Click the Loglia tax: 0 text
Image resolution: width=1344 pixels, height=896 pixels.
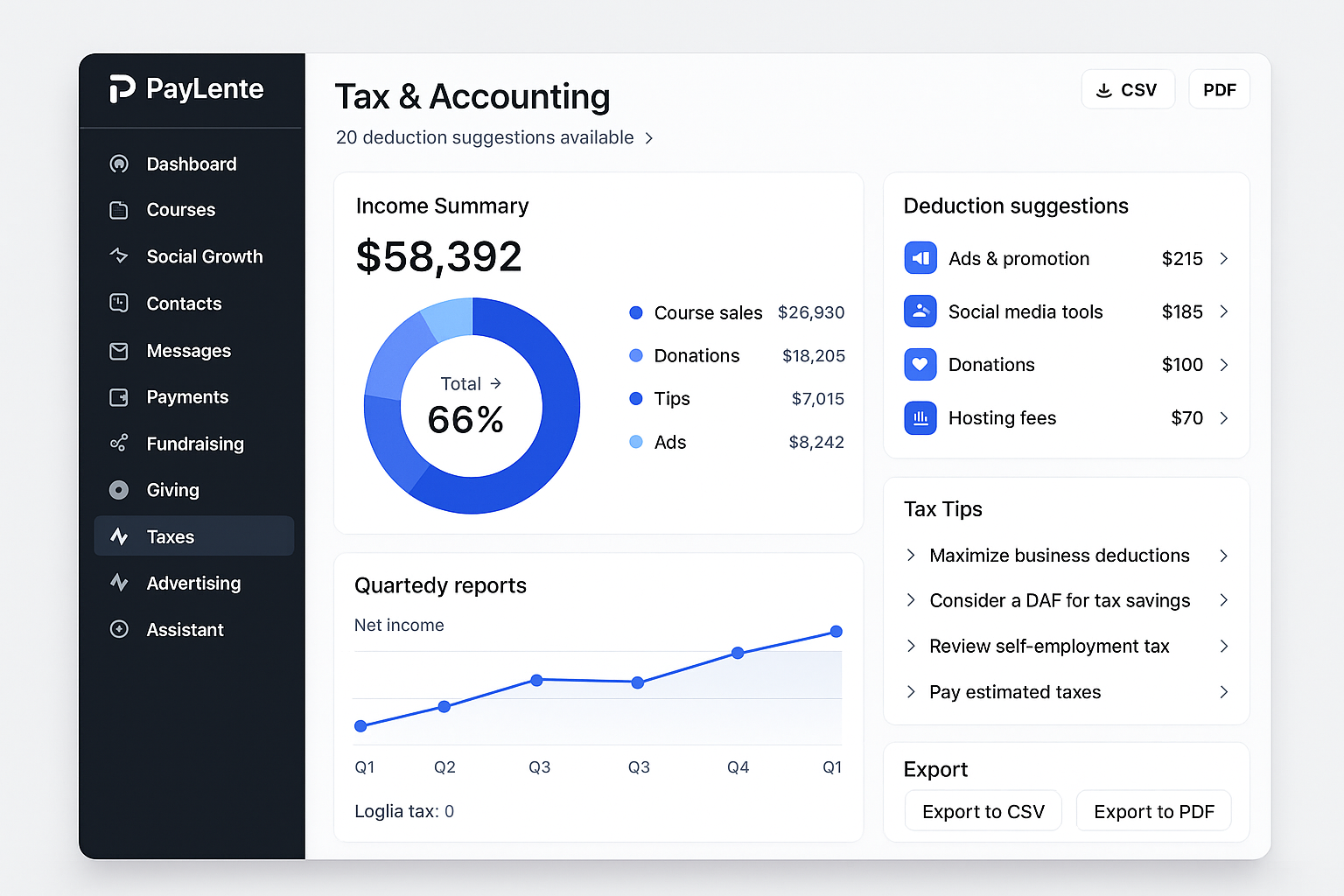pyautogui.click(x=404, y=811)
